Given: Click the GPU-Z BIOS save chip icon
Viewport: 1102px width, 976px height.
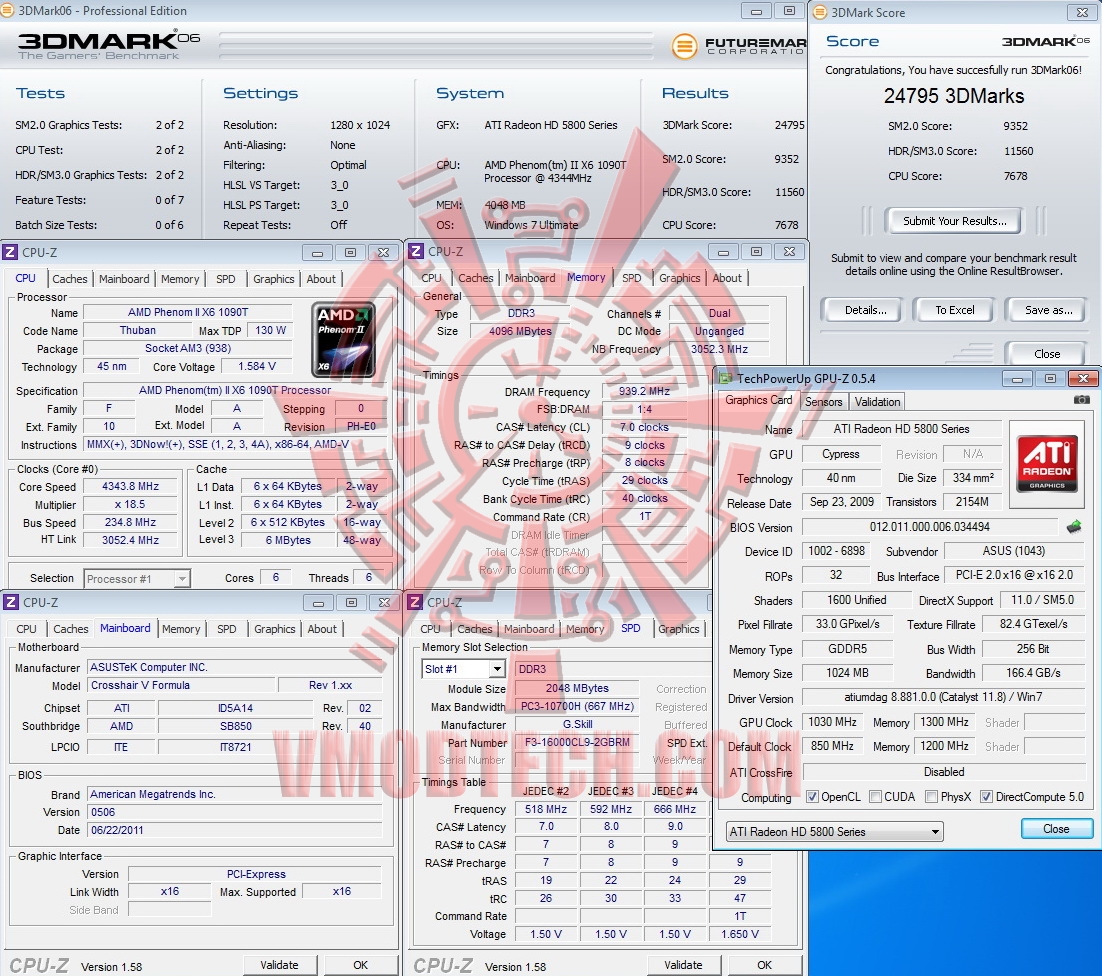Looking at the screenshot, I should click(x=1074, y=526).
